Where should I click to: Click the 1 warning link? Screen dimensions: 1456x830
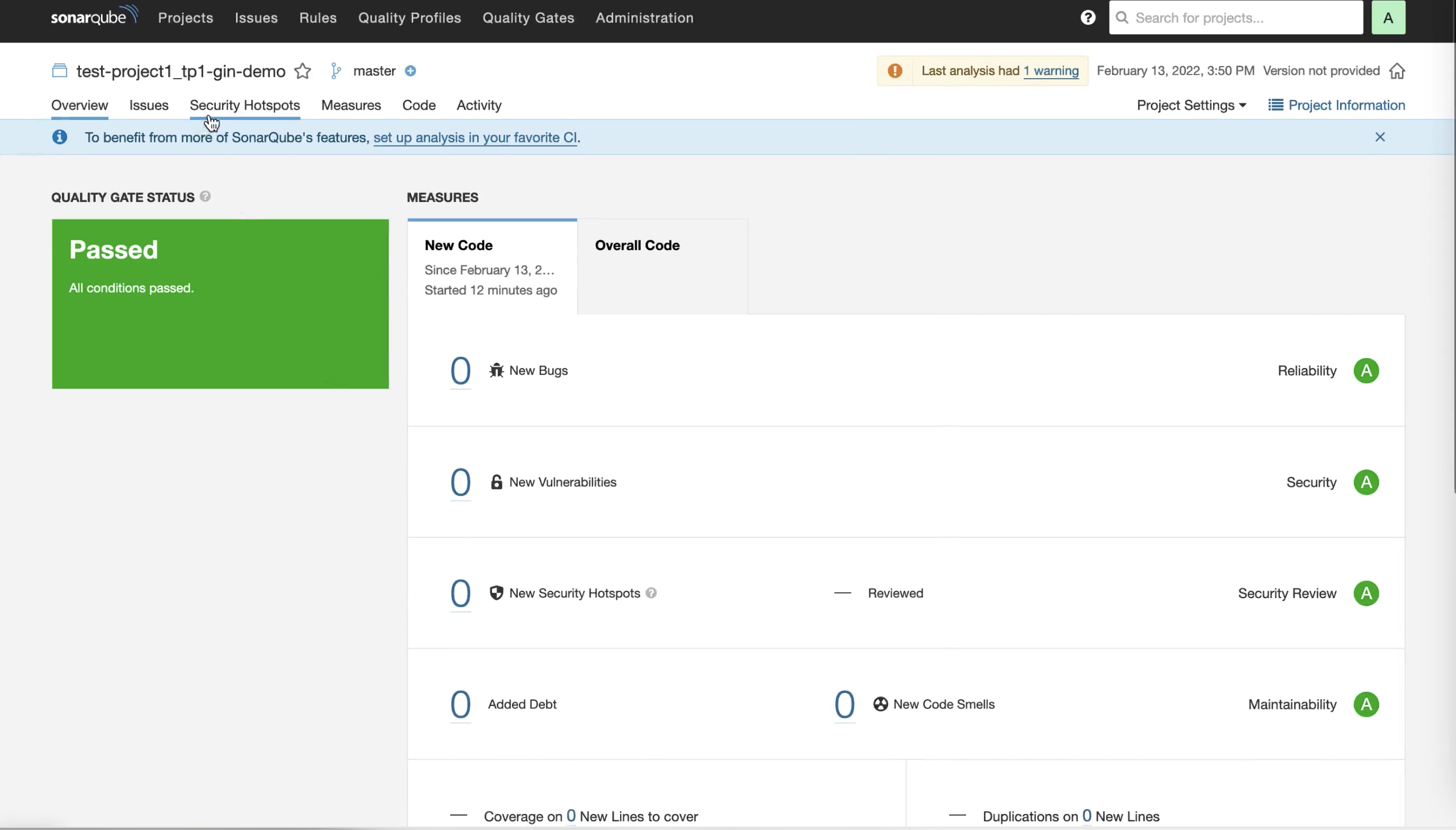click(x=1051, y=71)
